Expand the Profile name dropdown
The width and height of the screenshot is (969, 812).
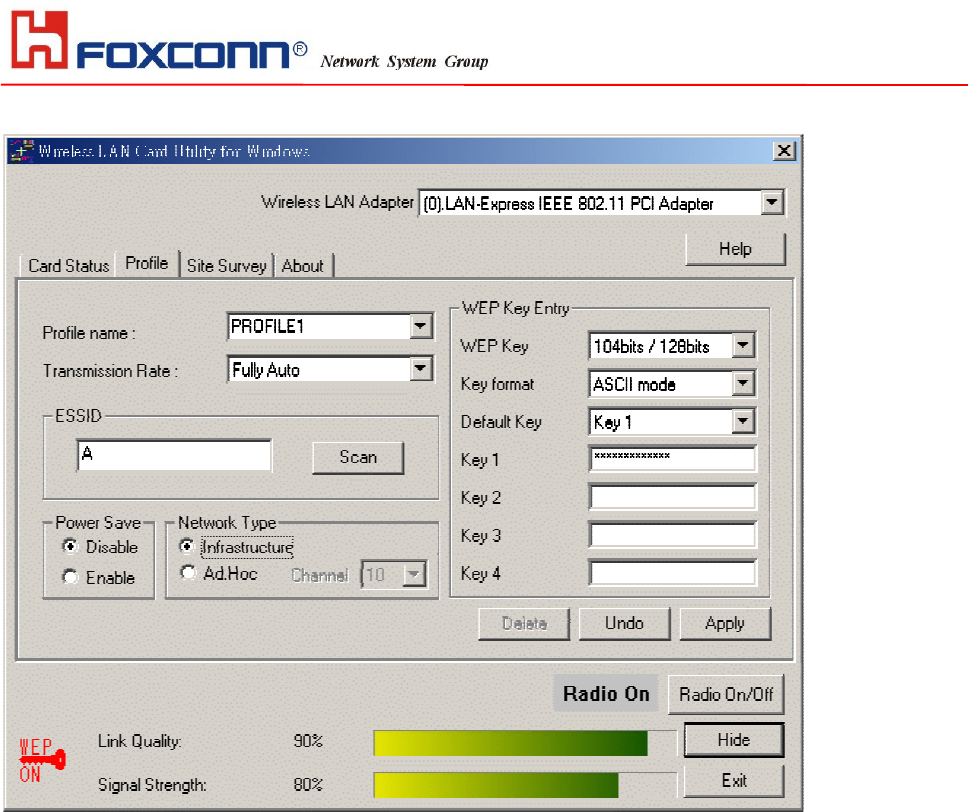(x=420, y=326)
